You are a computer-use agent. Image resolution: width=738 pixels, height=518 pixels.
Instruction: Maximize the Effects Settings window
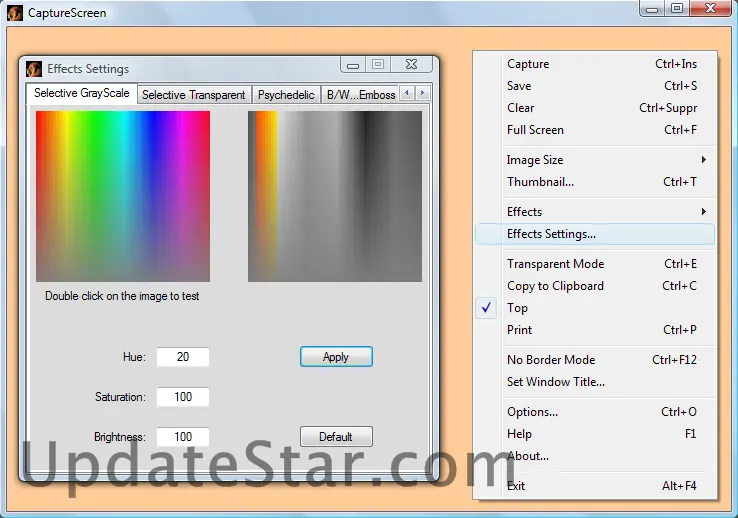point(378,64)
